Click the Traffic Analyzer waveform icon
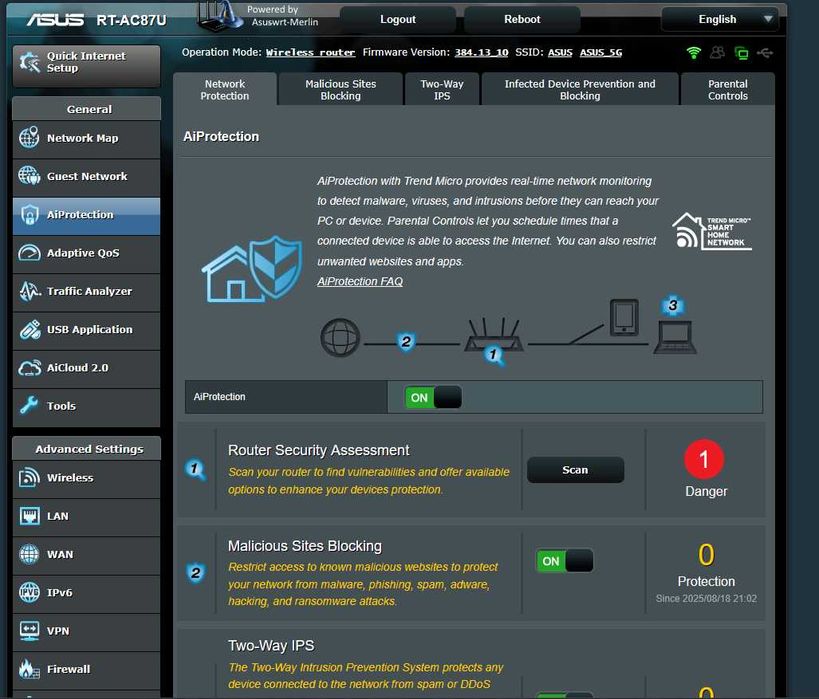Viewport: 819px width, 699px height. [x=30, y=291]
